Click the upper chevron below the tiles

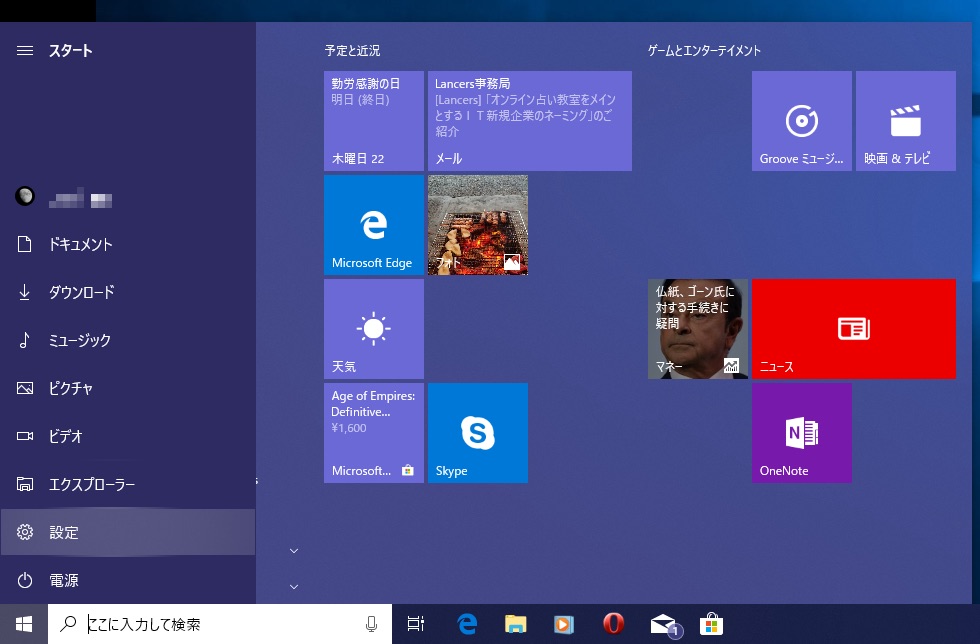click(294, 551)
